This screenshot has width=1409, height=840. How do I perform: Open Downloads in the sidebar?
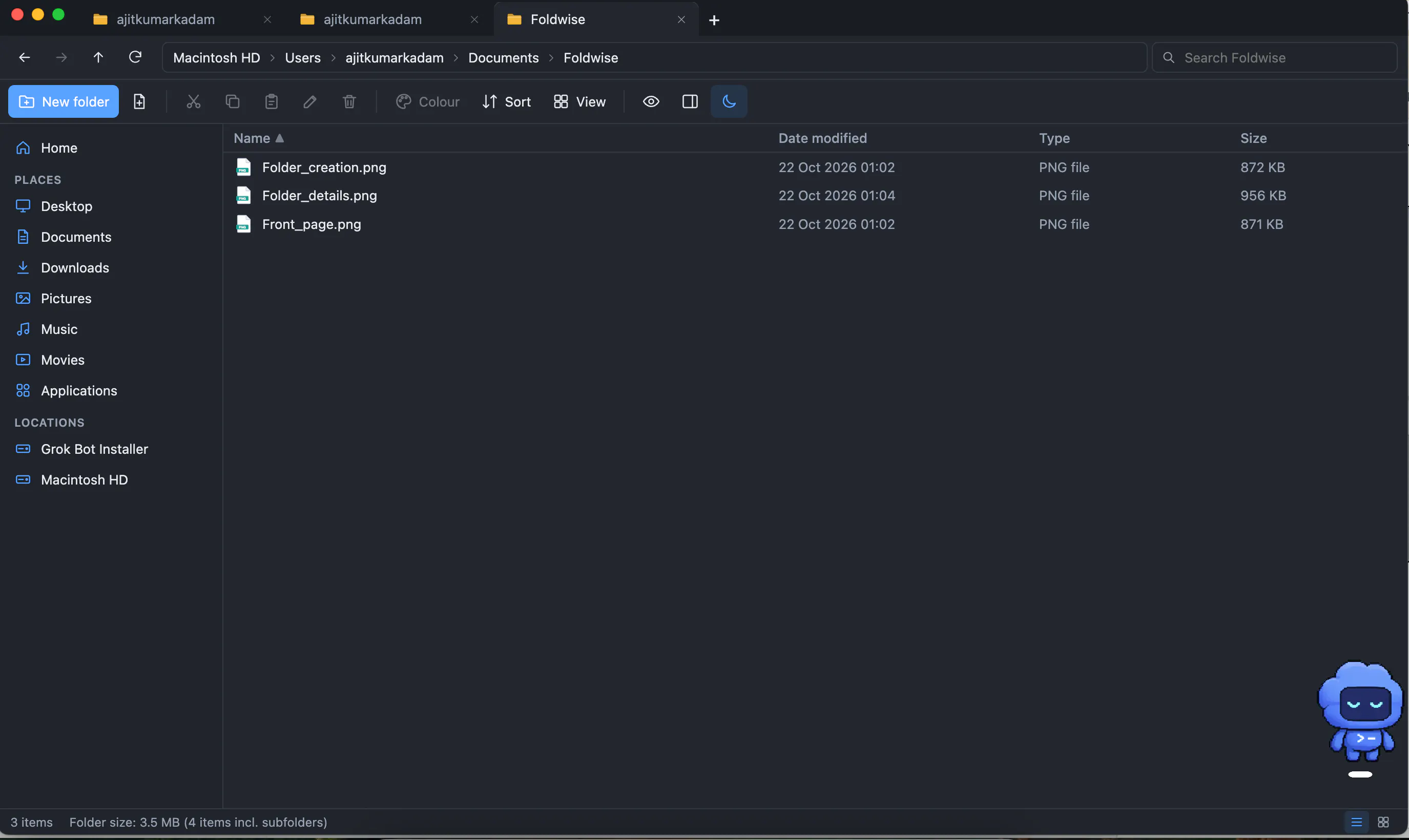(x=111, y=268)
